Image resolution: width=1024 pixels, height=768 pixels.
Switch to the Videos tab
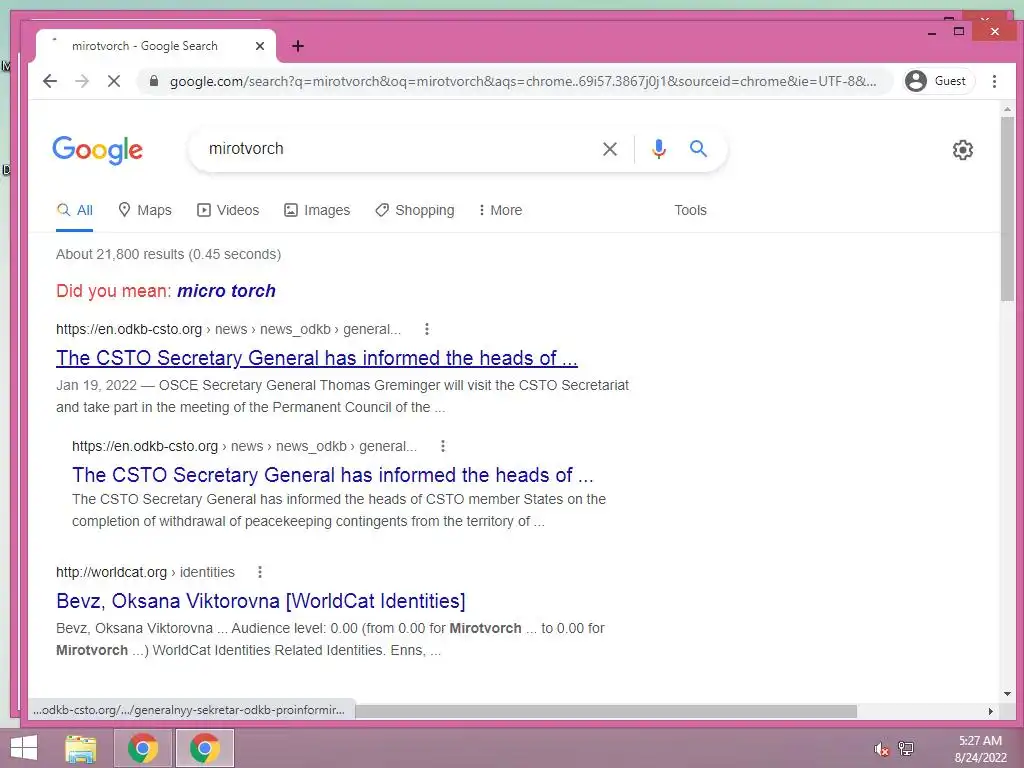[x=228, y=210]
